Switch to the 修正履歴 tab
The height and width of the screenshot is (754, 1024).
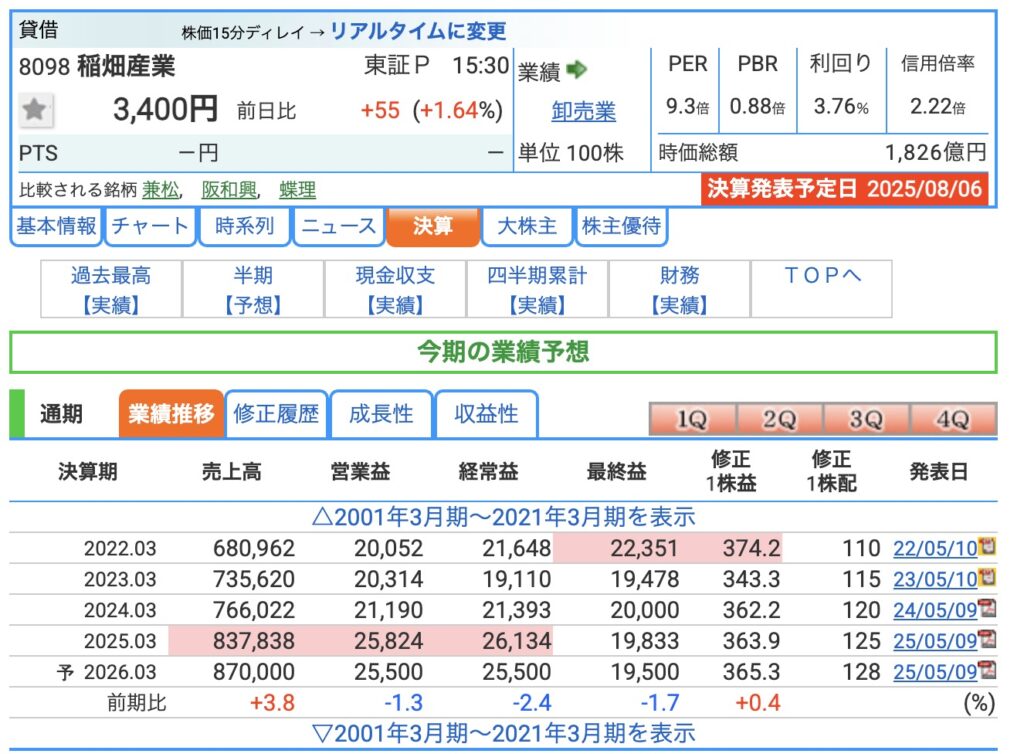(x=276, y=414)
